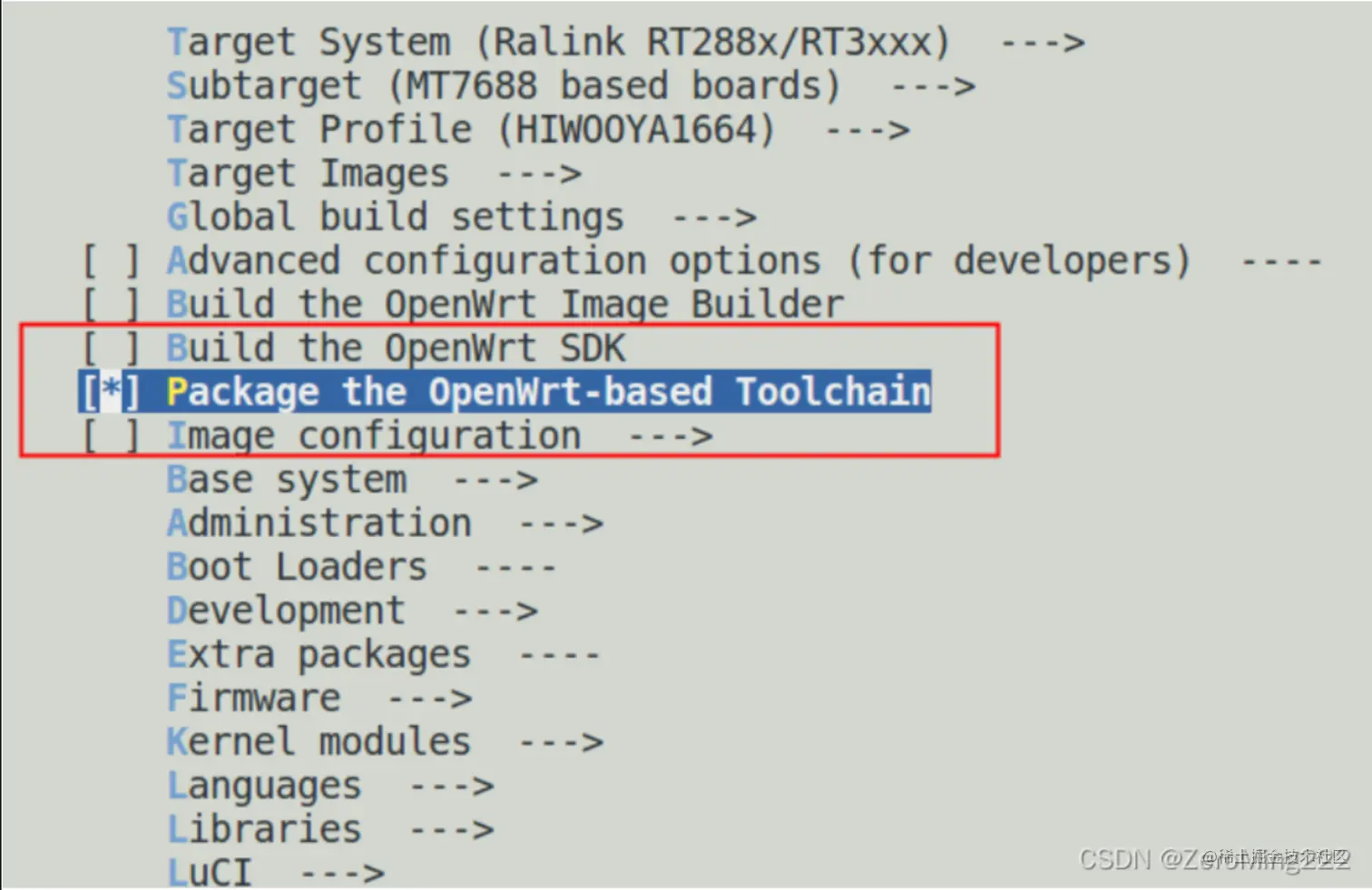Select the Boot Loaders entry
The image size is (1372, 890).
click(x=297, y=567)
